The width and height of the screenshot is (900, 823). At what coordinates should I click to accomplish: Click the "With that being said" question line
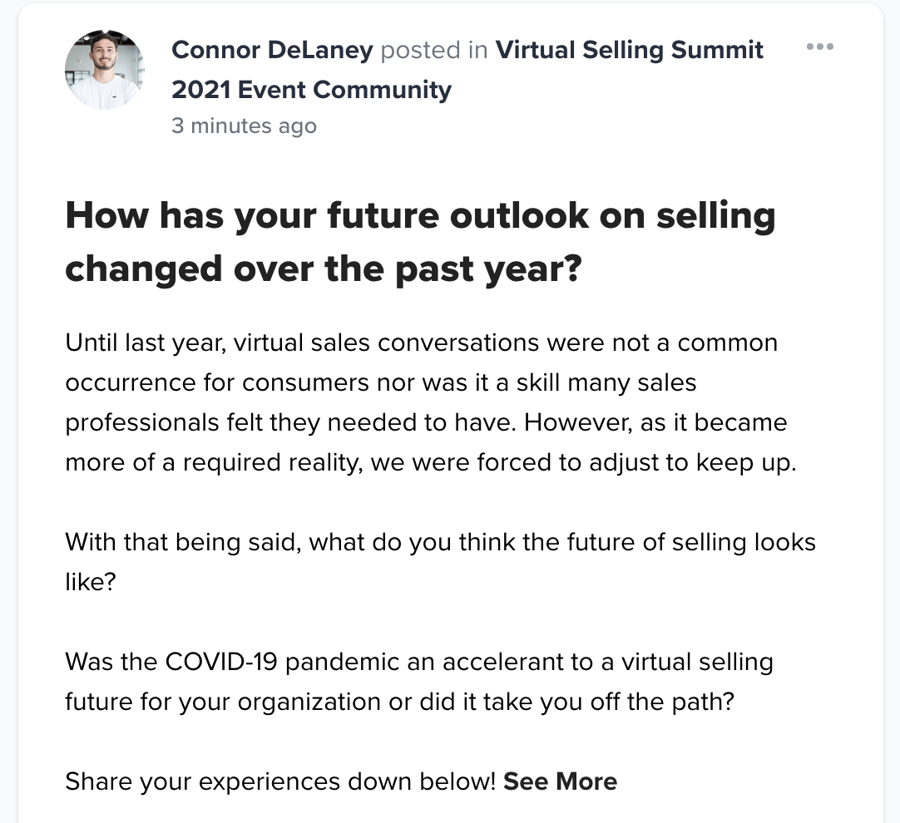[x=440, y=542]
